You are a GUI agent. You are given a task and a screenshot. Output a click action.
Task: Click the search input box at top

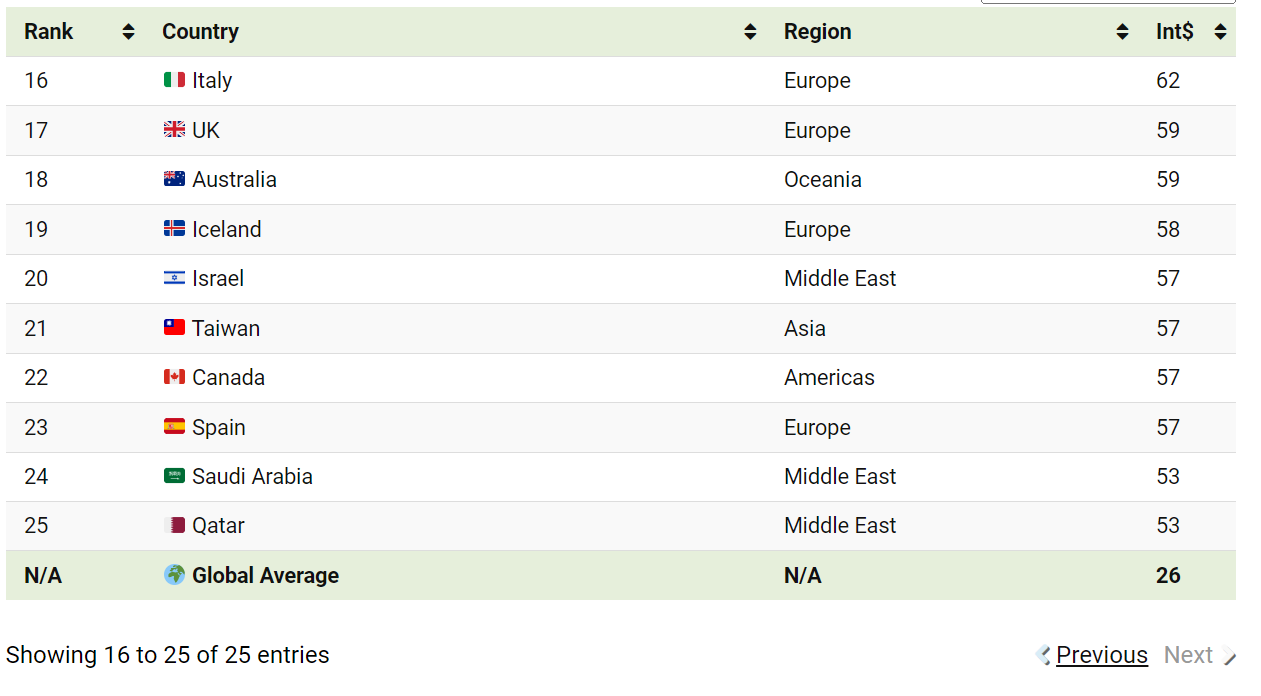(1108, 2)
